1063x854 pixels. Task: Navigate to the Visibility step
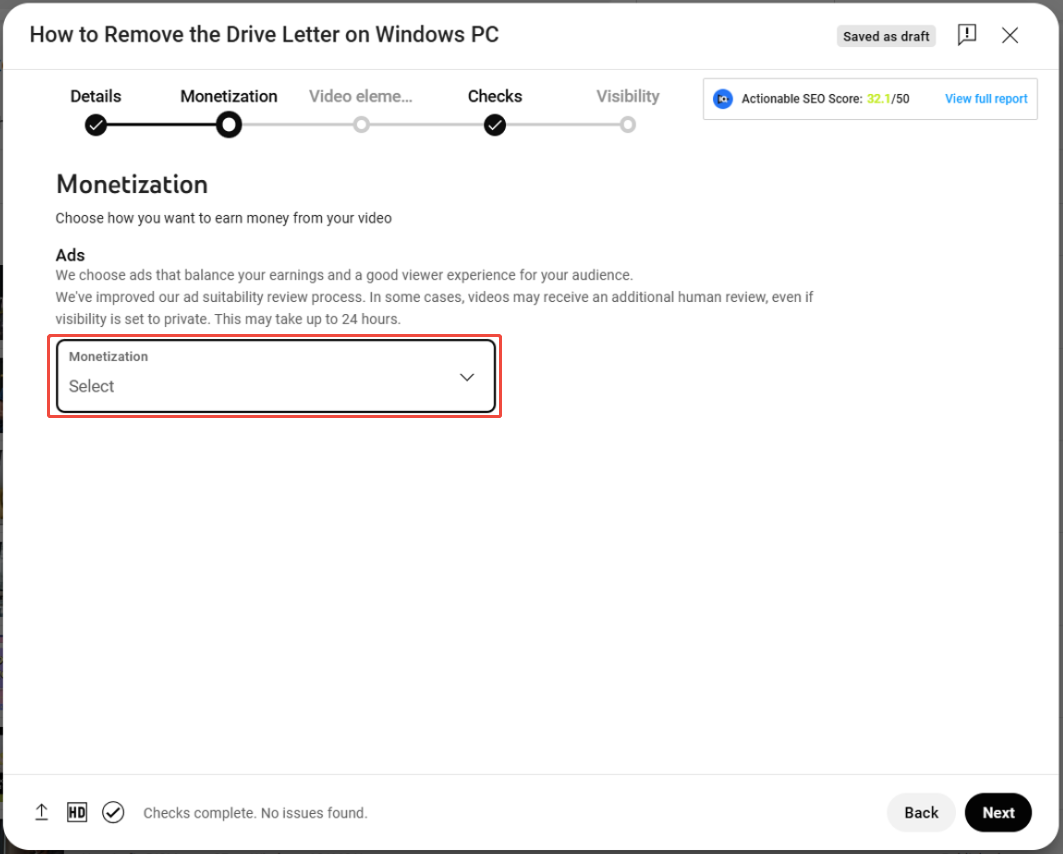tap(628, 96)
